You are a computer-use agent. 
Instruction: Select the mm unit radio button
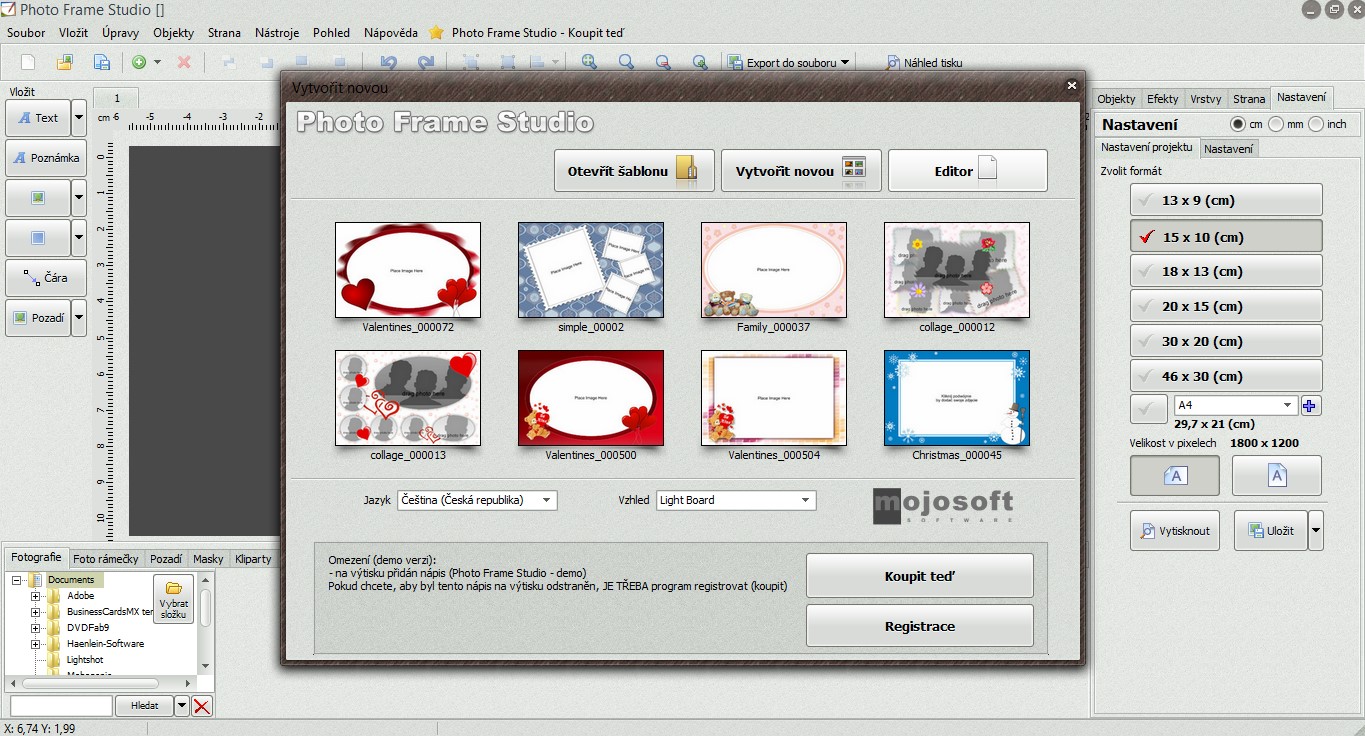click(x=1276, y=124)
